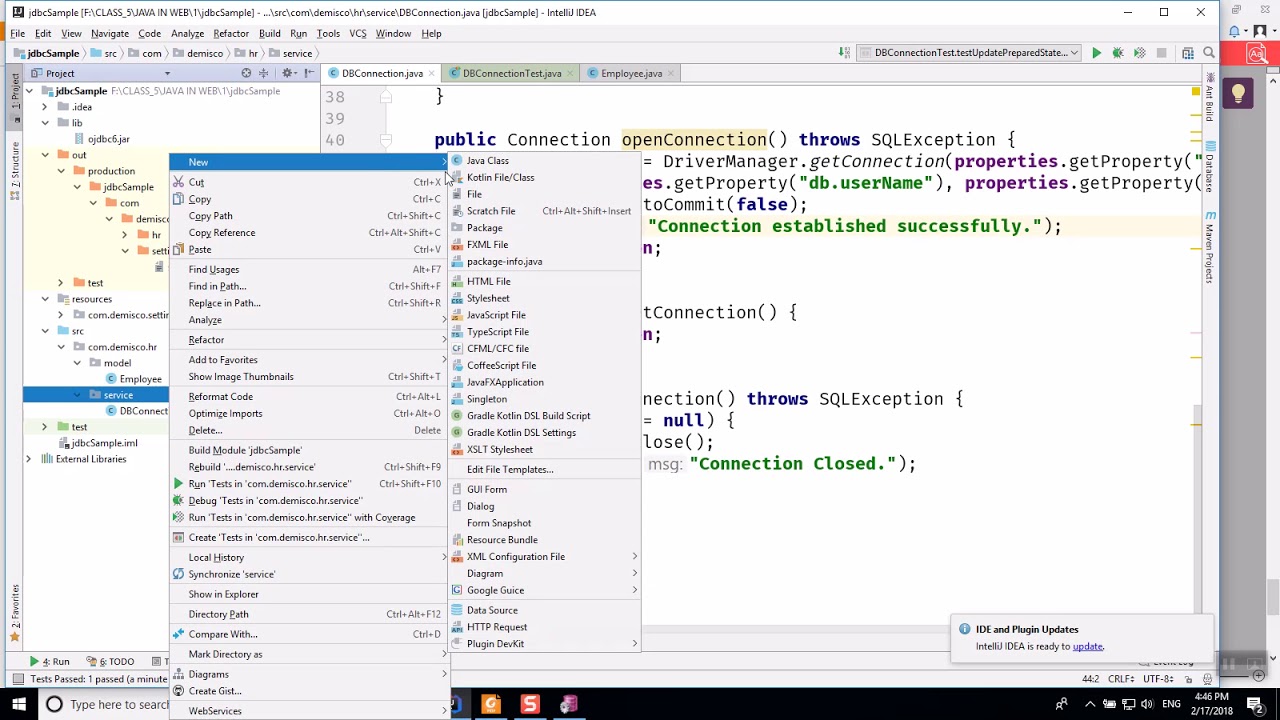Click the Cut scissors icon in context menu
This screenshot has height=720, width=1280.
[x=179, y=182]
